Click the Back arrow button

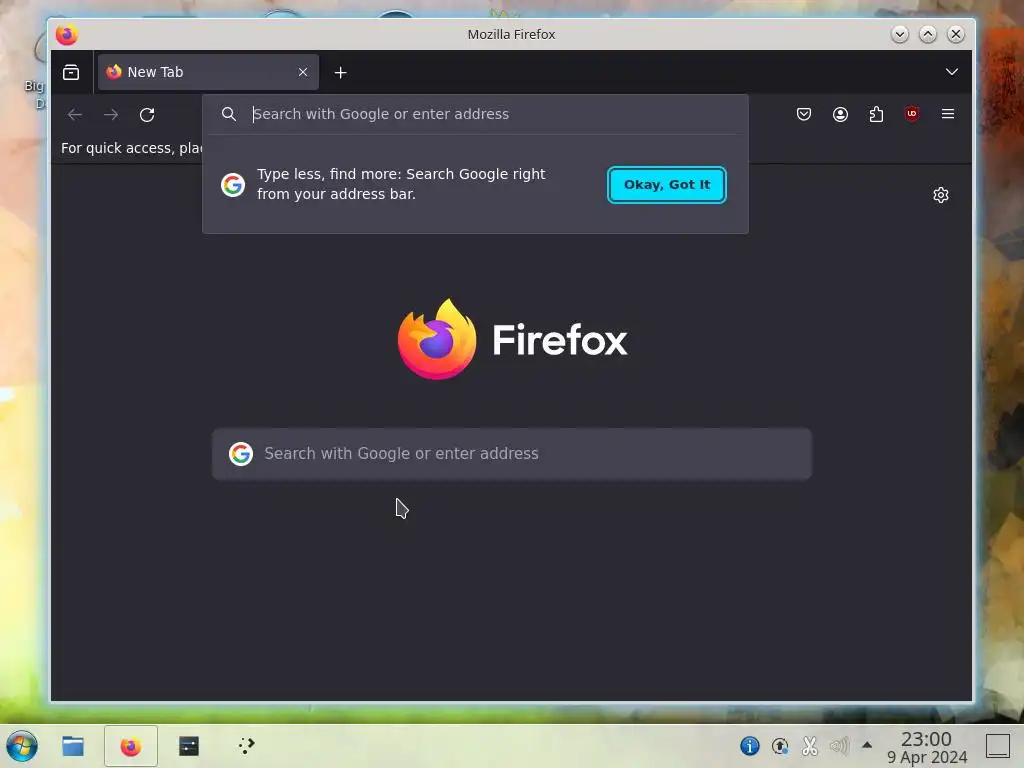74,115
